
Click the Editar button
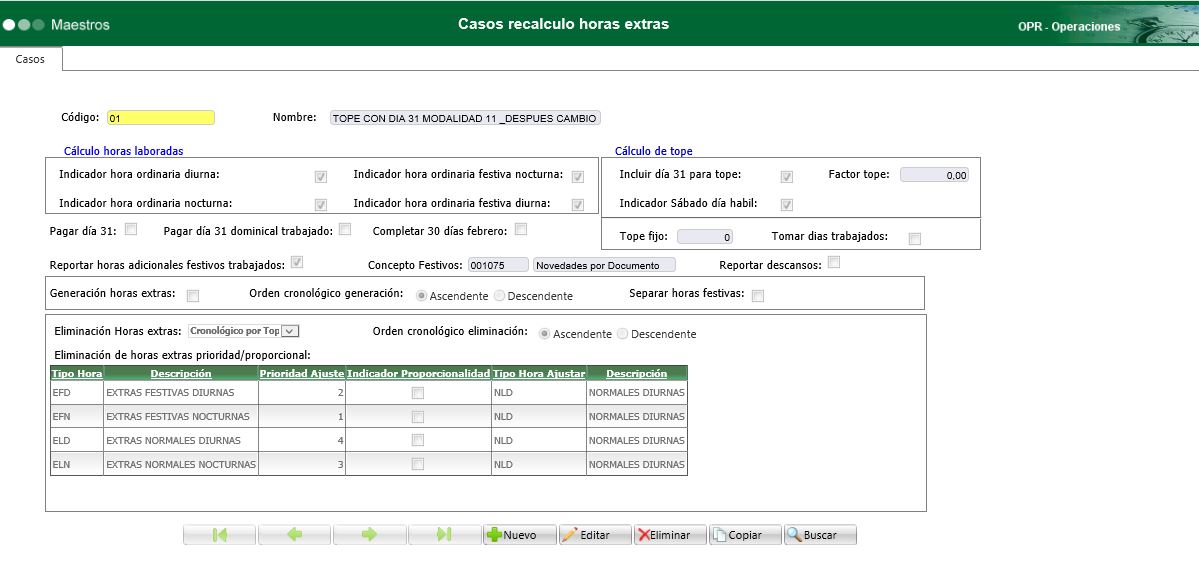coord(594,535)
